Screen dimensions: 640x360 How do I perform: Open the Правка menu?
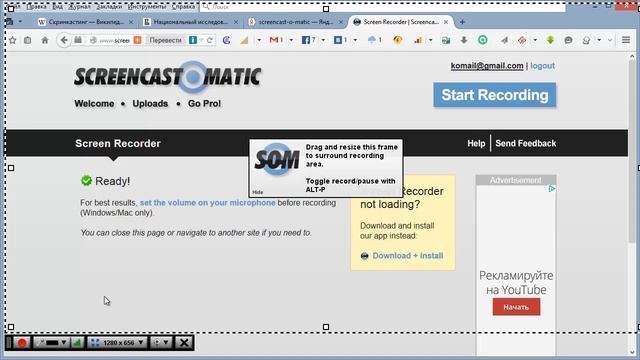[36, 7]
